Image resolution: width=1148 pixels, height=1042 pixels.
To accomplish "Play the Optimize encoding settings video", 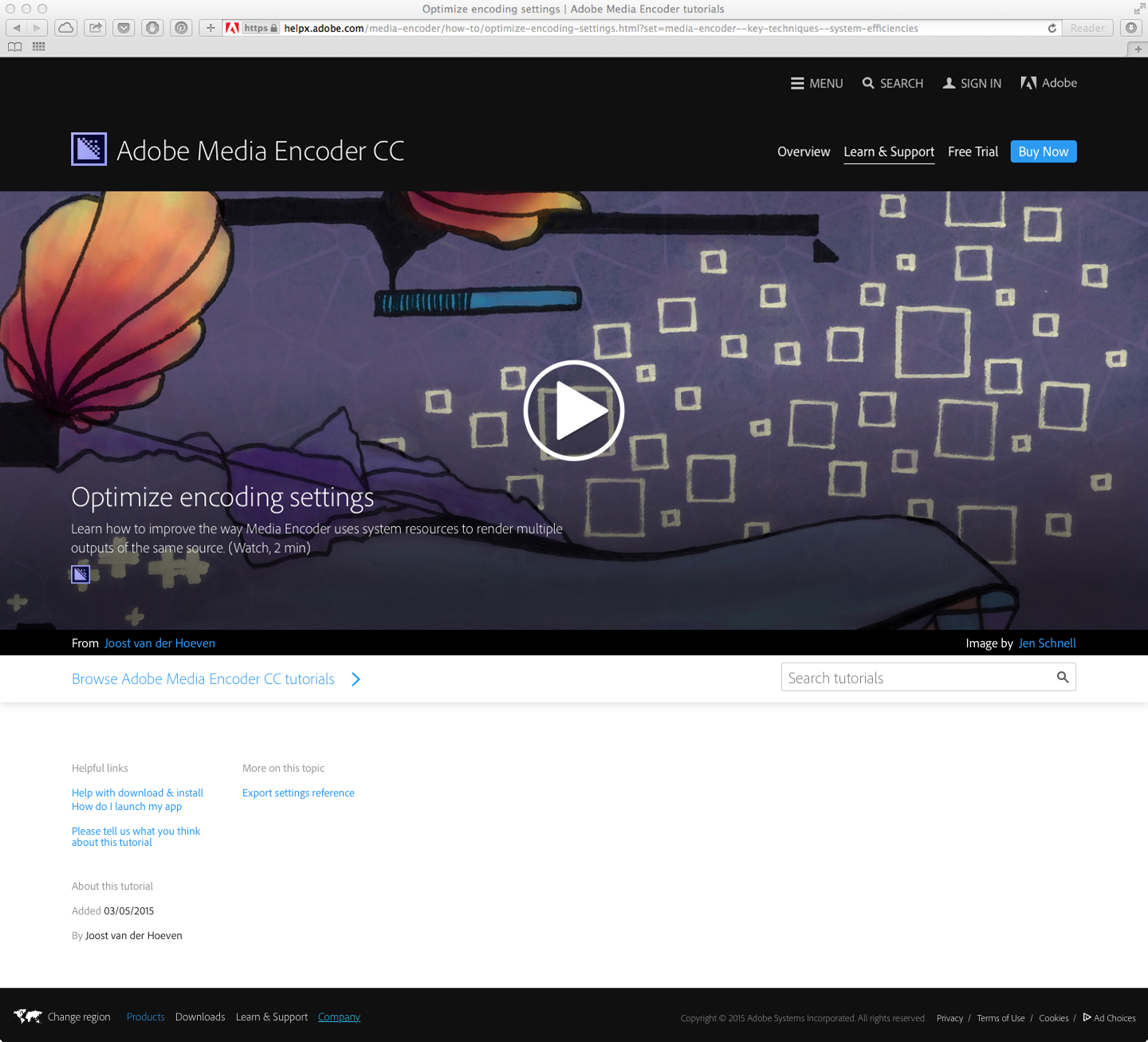I will click(573, 411).
